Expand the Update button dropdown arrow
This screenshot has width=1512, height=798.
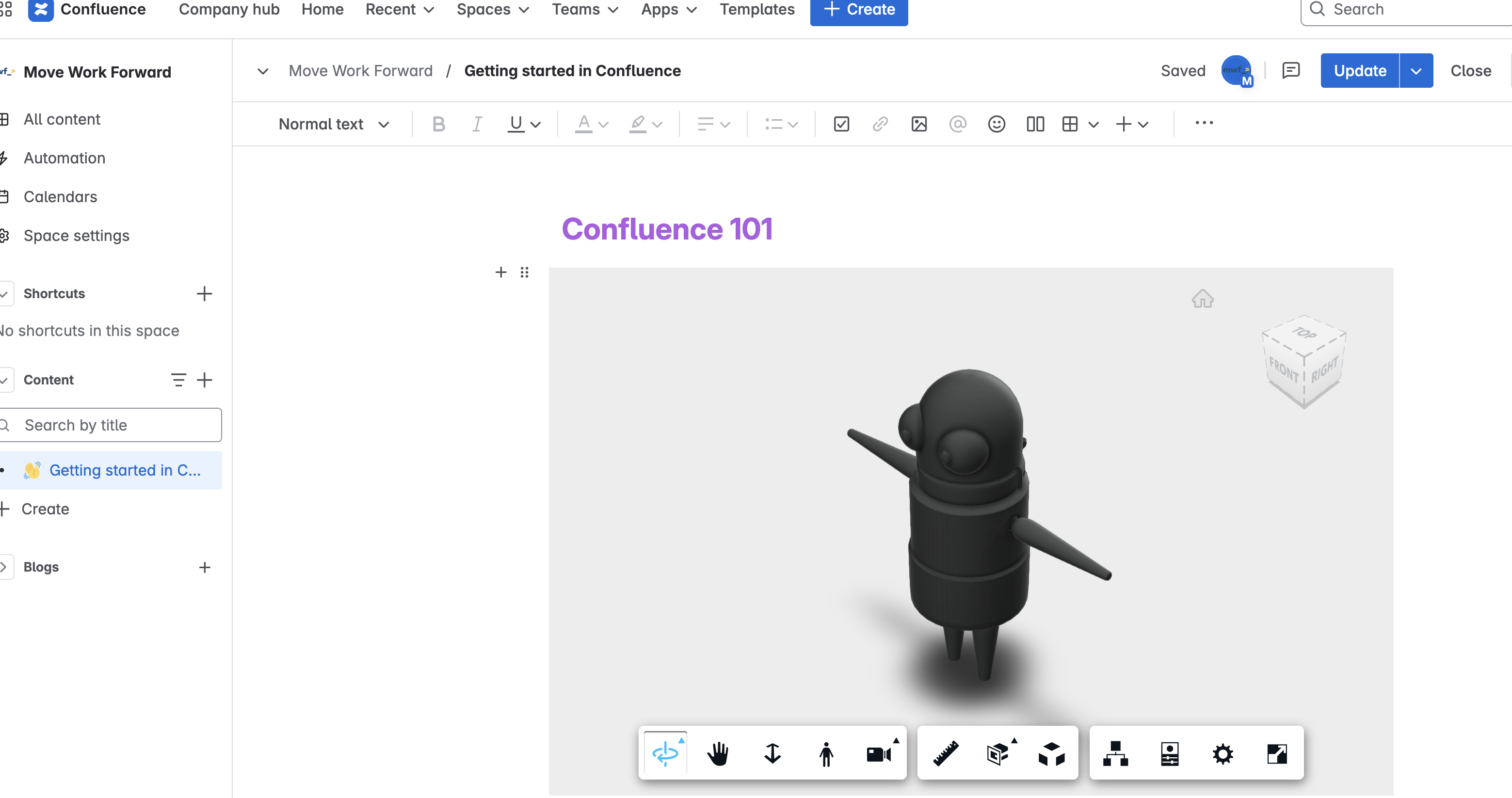(x=1415, y=71)
